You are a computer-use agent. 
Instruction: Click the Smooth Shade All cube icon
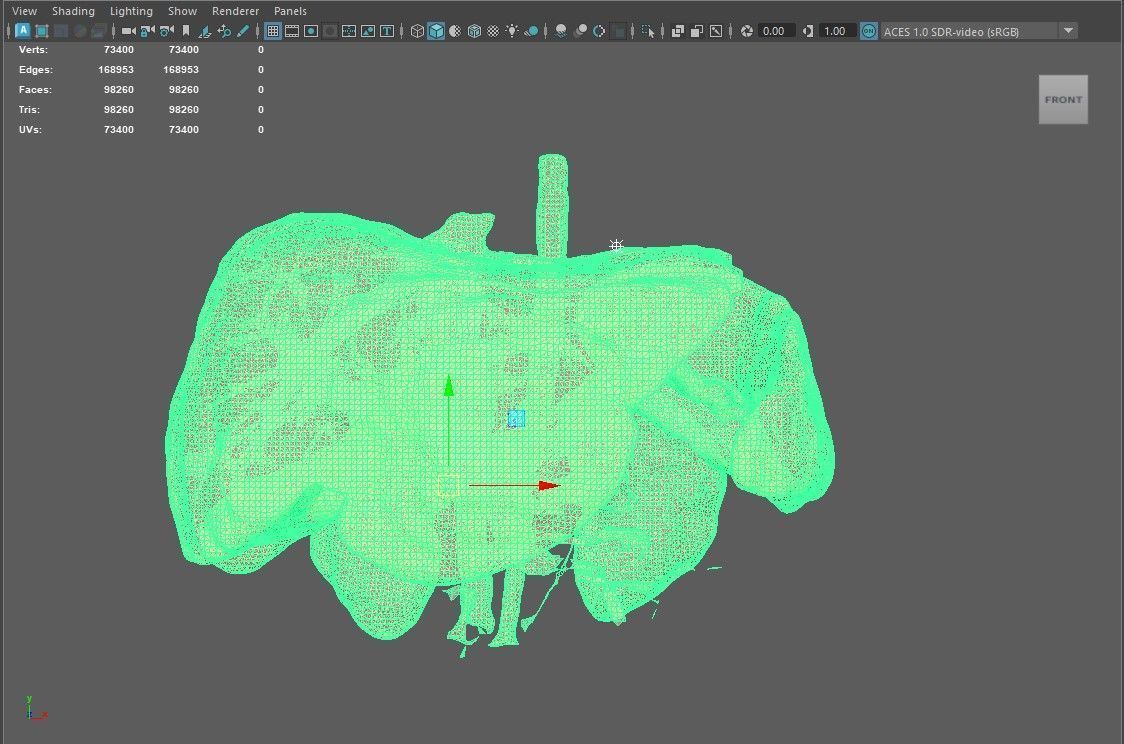point(436,31)
